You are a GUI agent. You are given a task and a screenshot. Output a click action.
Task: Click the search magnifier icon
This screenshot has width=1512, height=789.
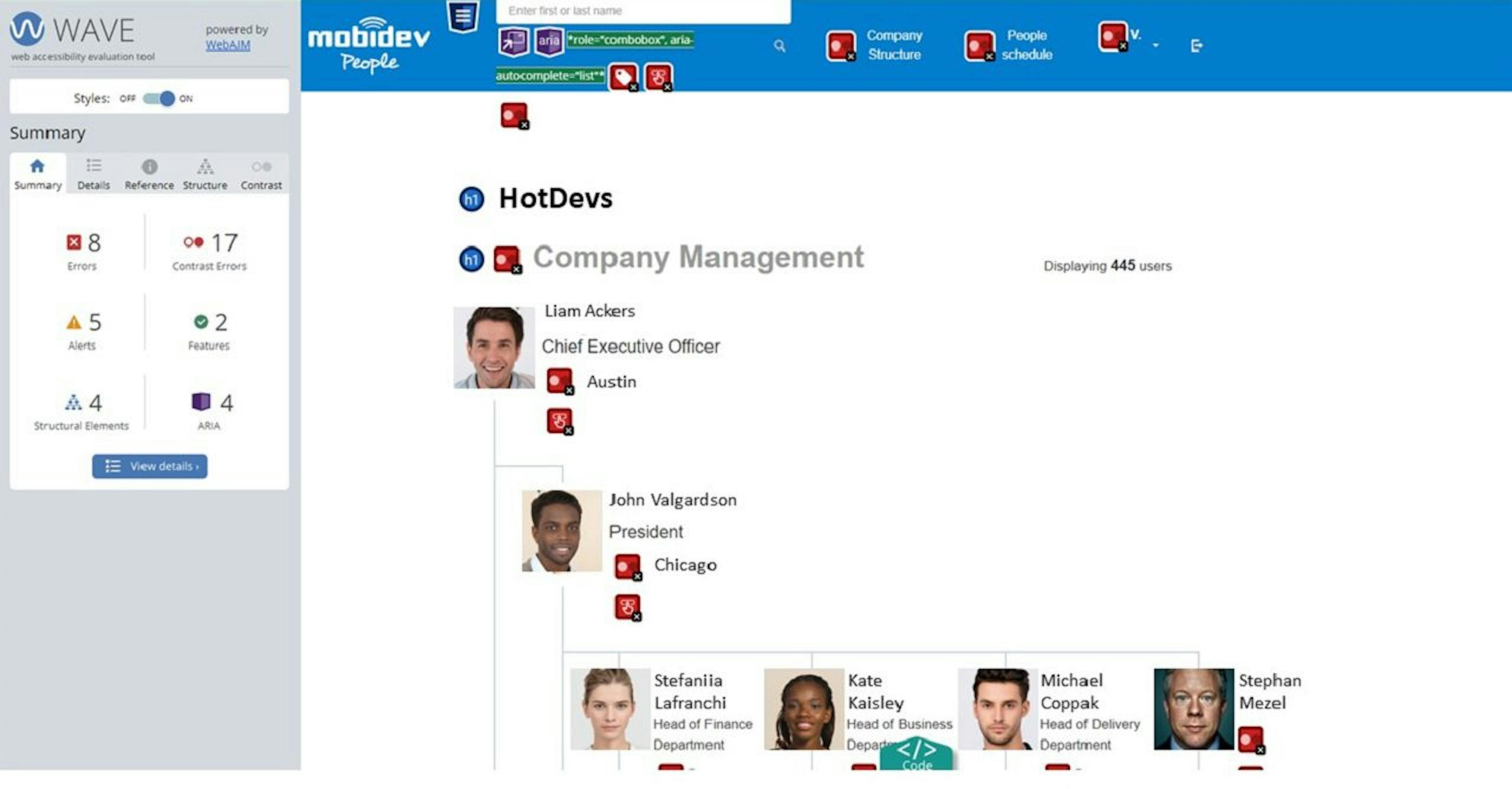pyautogui.click(x=780, y=45)
